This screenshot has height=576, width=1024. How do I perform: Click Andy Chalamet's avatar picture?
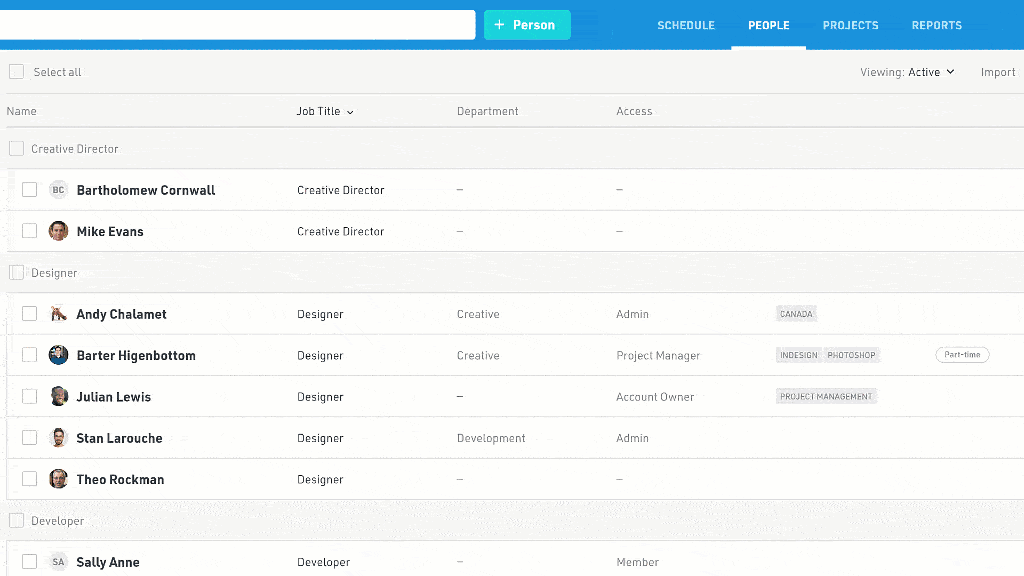[58, 314]
